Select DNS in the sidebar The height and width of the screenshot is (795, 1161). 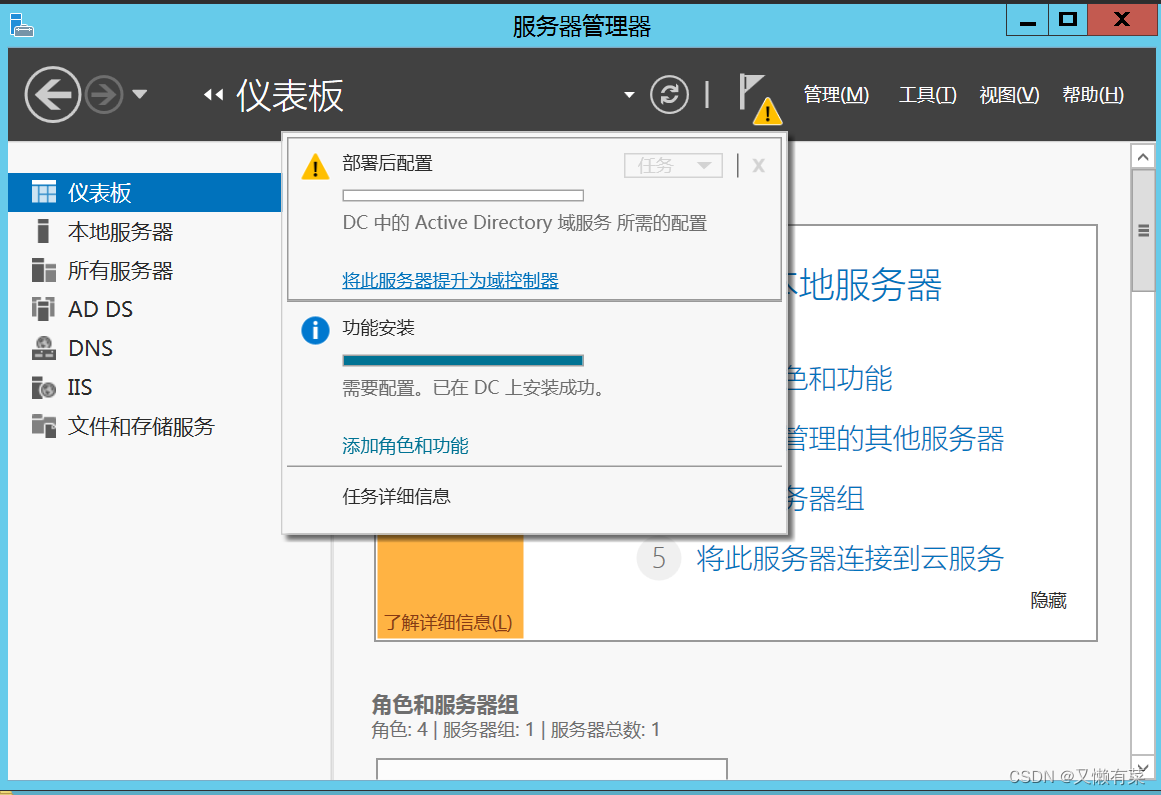(x=145, y=348)
